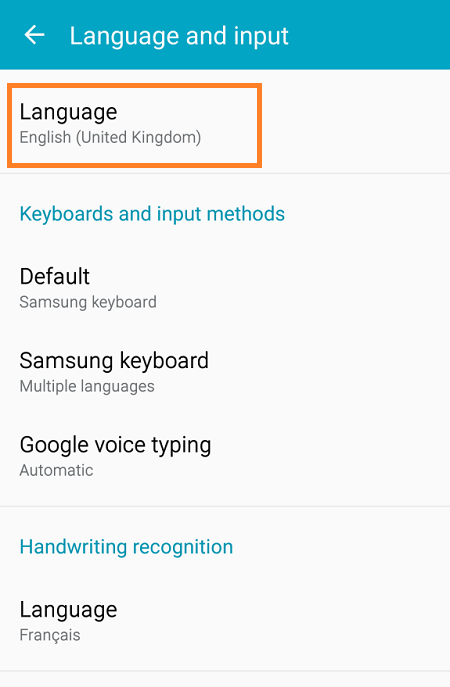The width and height of the screenshot is (450, 687).
Task: Select the Google voice typing row
Action: 225,457
